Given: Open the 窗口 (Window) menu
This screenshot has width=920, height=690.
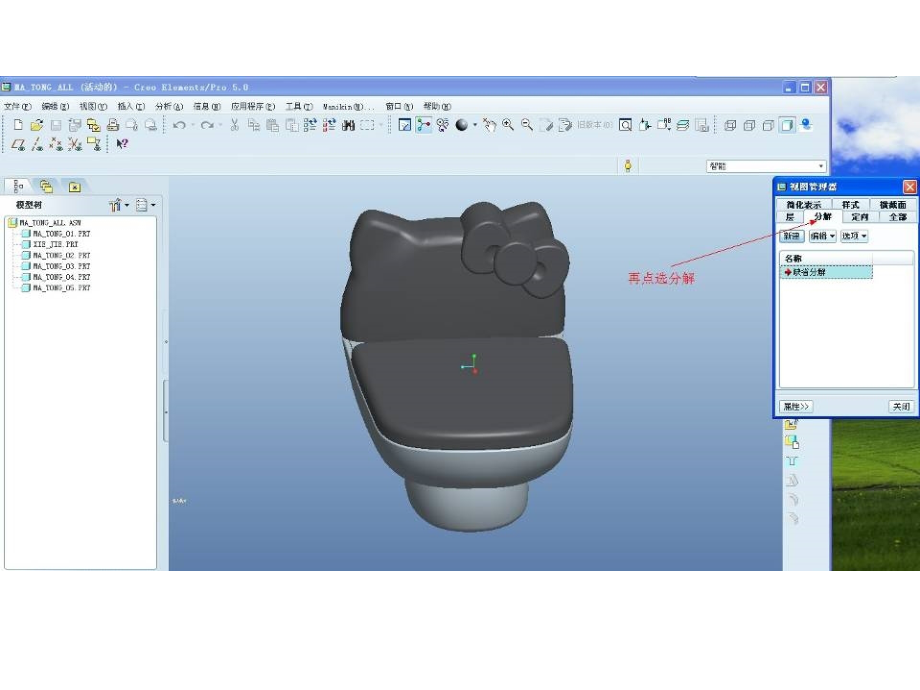Looking at the screenshot, I should coord(399,106).
